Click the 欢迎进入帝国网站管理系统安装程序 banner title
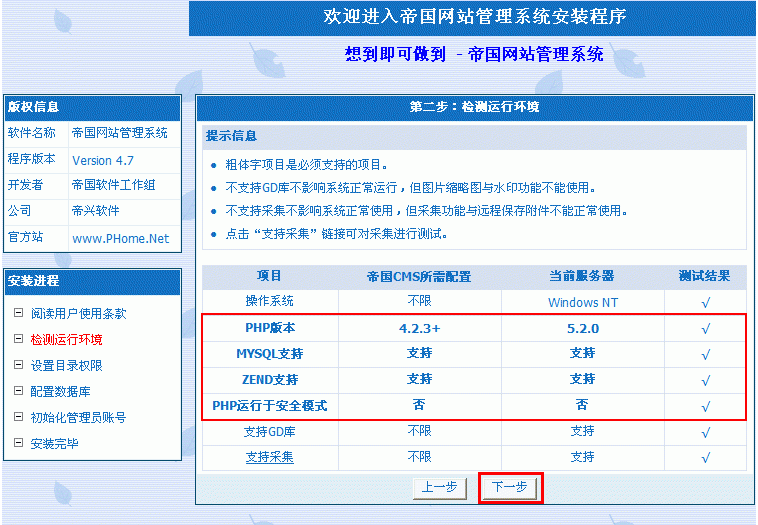Image resolution: width=758 pixels, height=525 pixels. pyautogui.click(x=475, y=16)
